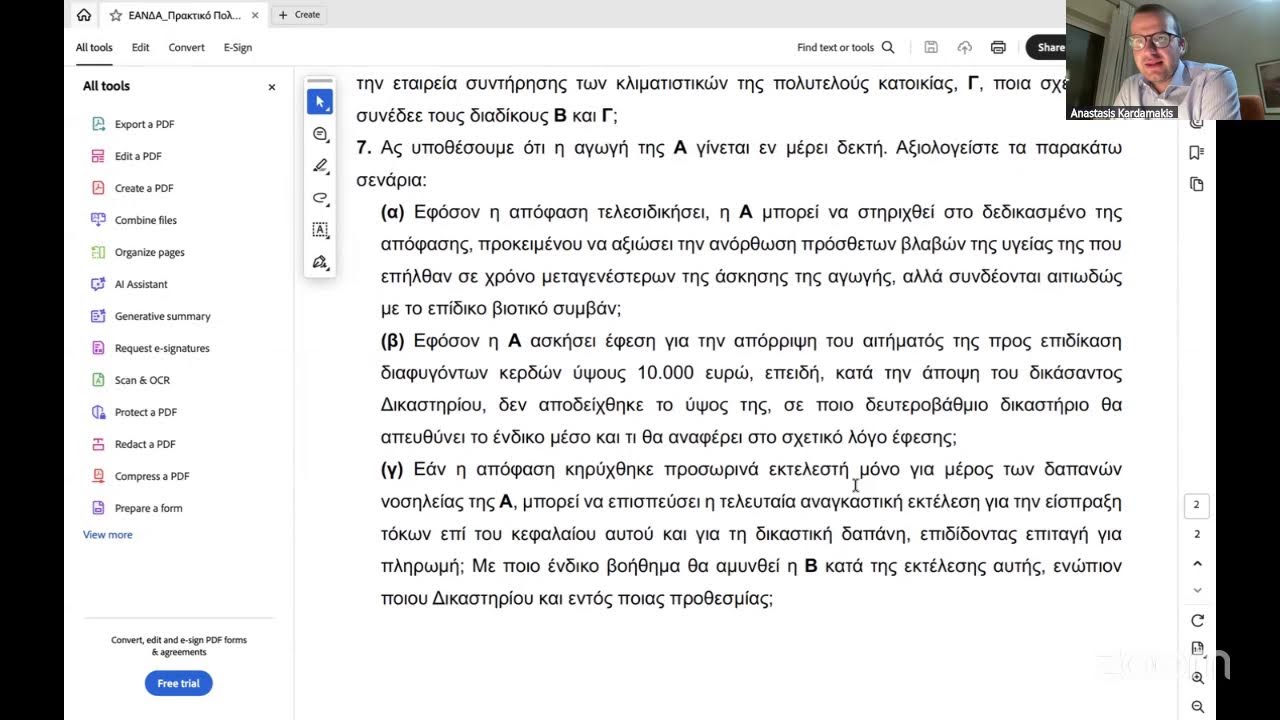
Task: Click the Share button
Action: coord(1048,47)
